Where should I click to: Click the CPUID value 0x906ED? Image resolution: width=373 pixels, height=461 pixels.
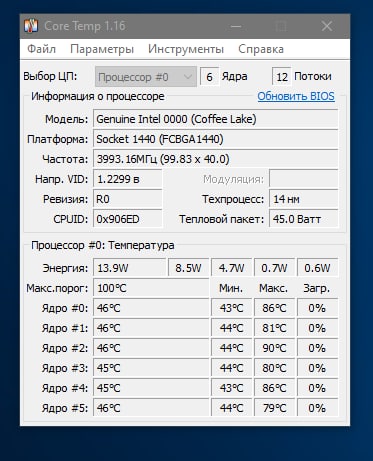point(128,219)
